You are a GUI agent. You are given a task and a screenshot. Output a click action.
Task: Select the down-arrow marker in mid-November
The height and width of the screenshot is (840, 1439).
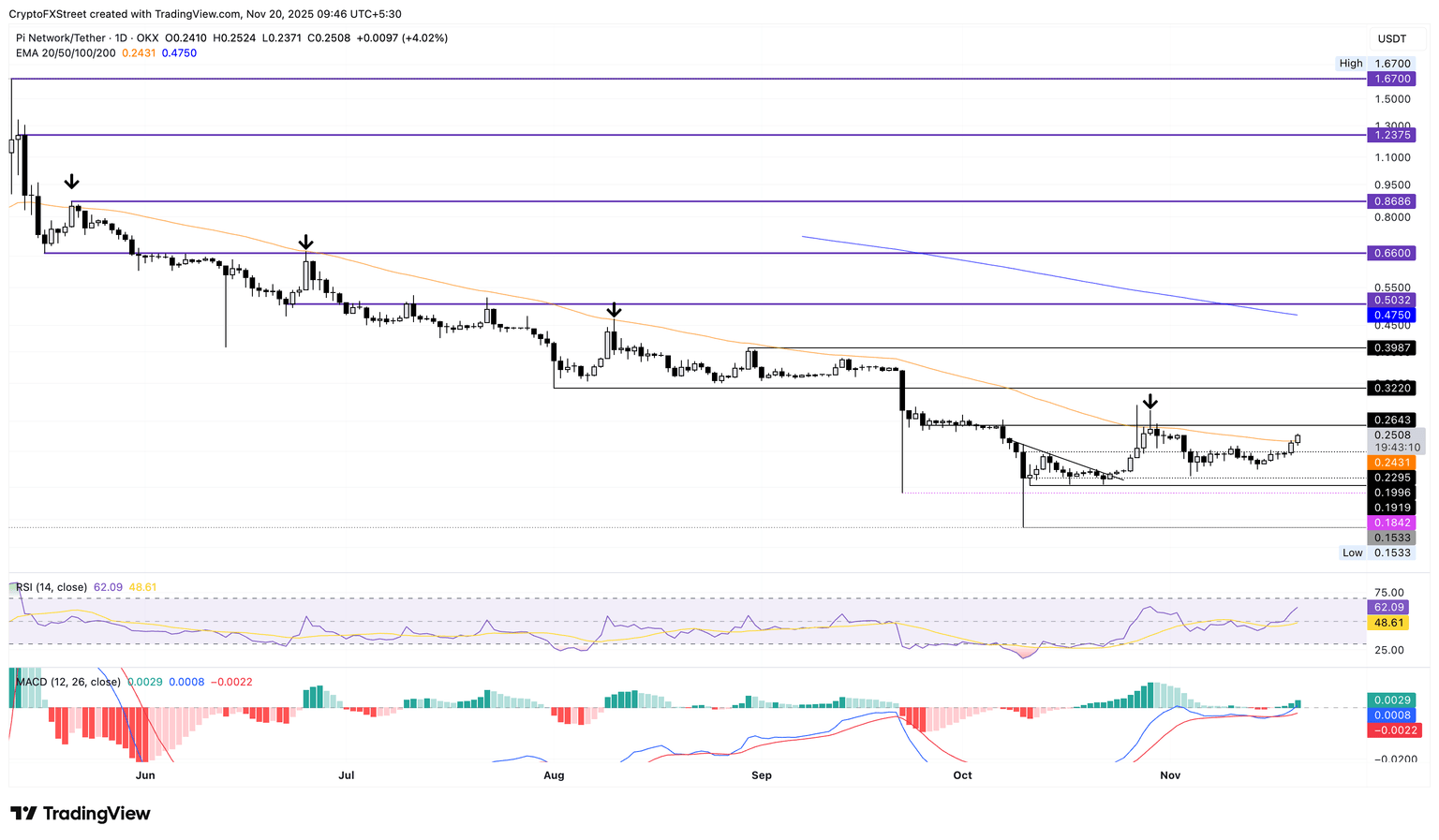1150,403
